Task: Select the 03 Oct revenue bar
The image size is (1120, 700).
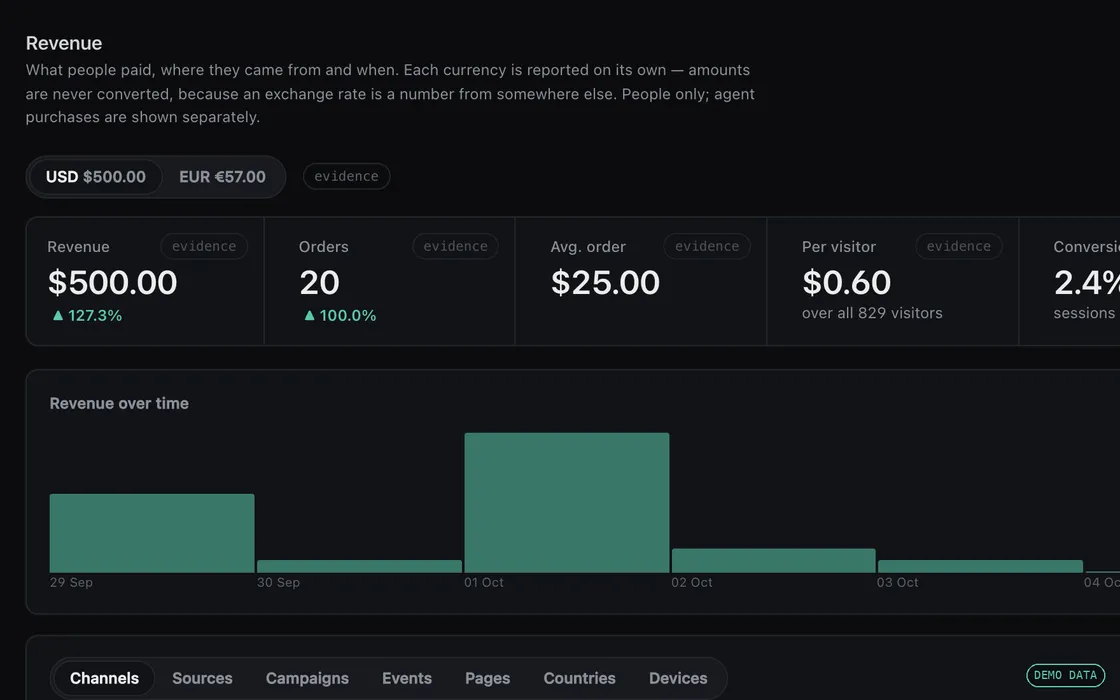Action: pyautogui.click(x=980, y=566)
